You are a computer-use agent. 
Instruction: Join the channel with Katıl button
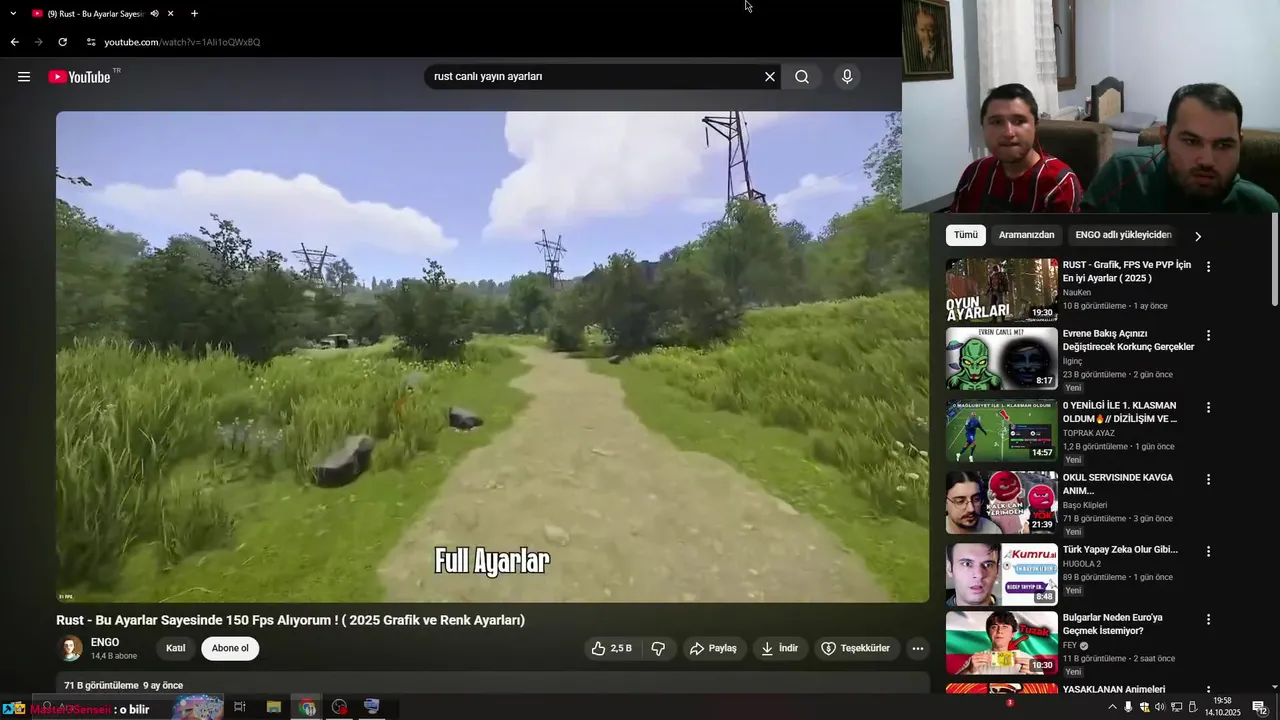coord(175,648)
